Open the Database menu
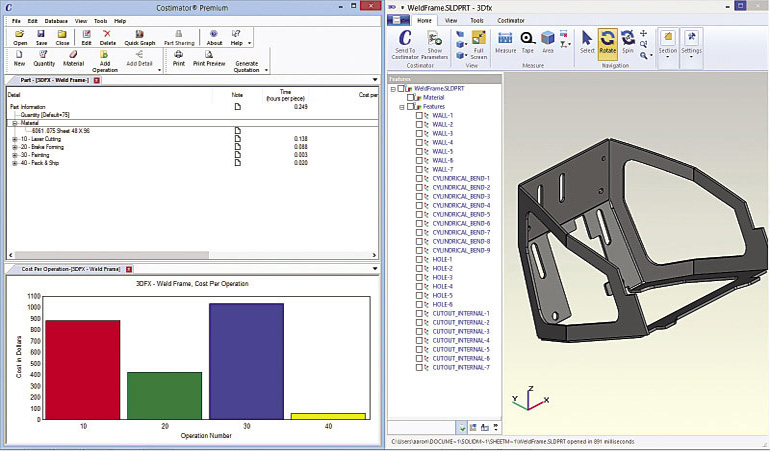This screenshot has height=451, width=770. point(57,20)
